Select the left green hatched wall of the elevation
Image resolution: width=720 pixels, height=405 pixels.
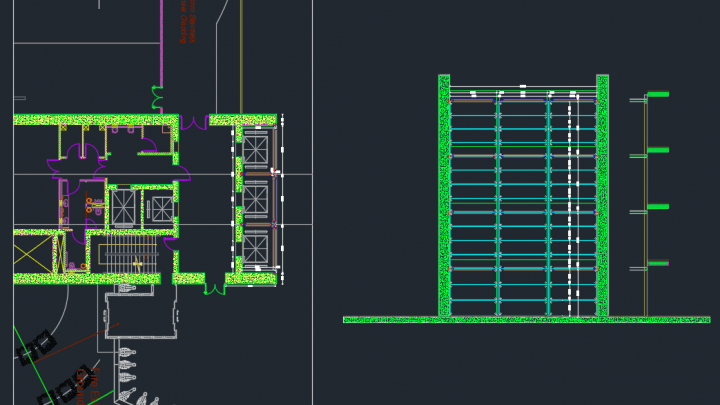[444, 195]
